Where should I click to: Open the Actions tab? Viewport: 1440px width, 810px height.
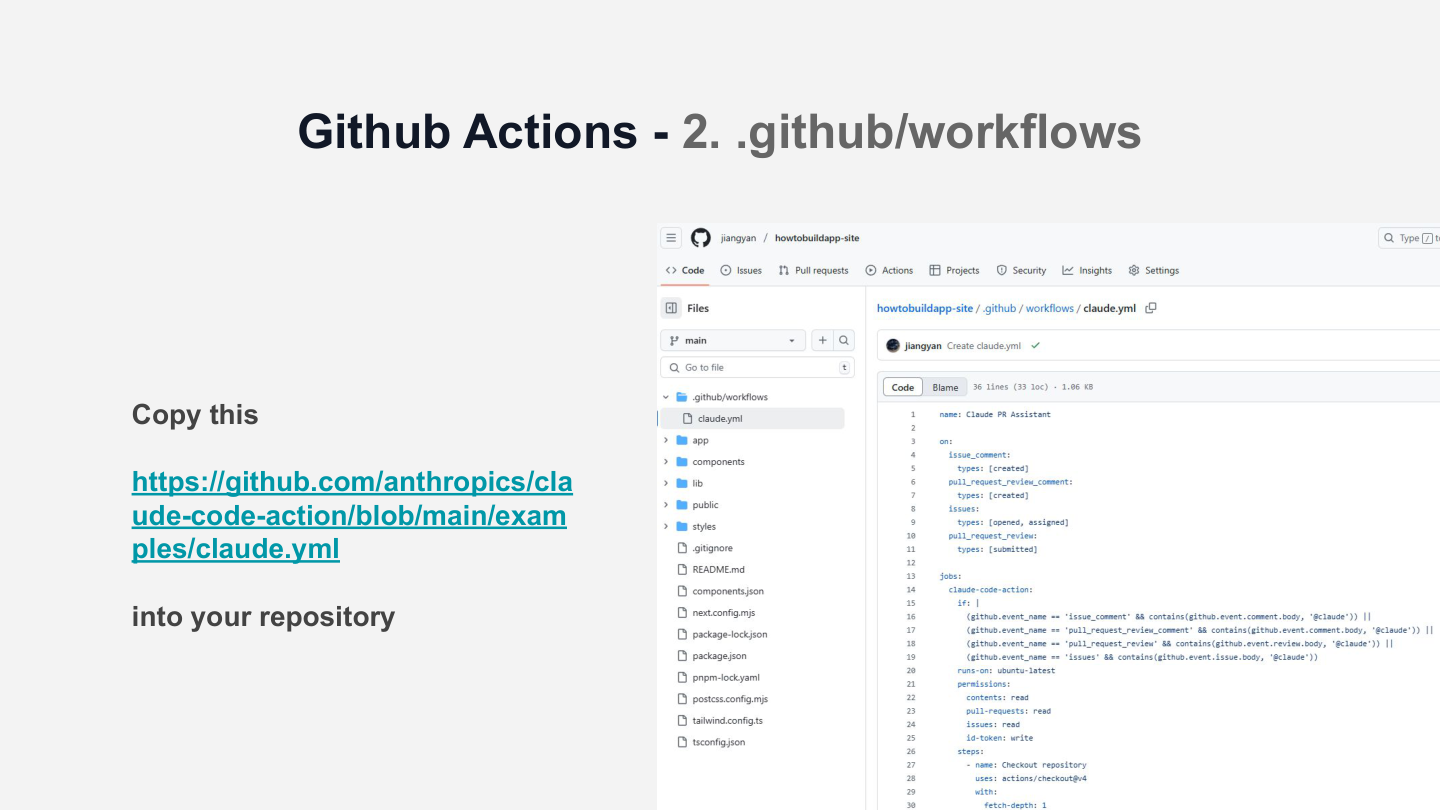(889, 270)
